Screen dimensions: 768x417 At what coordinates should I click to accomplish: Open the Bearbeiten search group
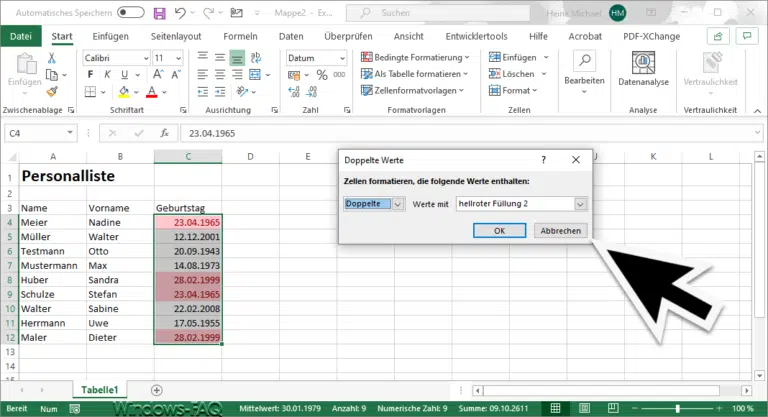point(584,73)
